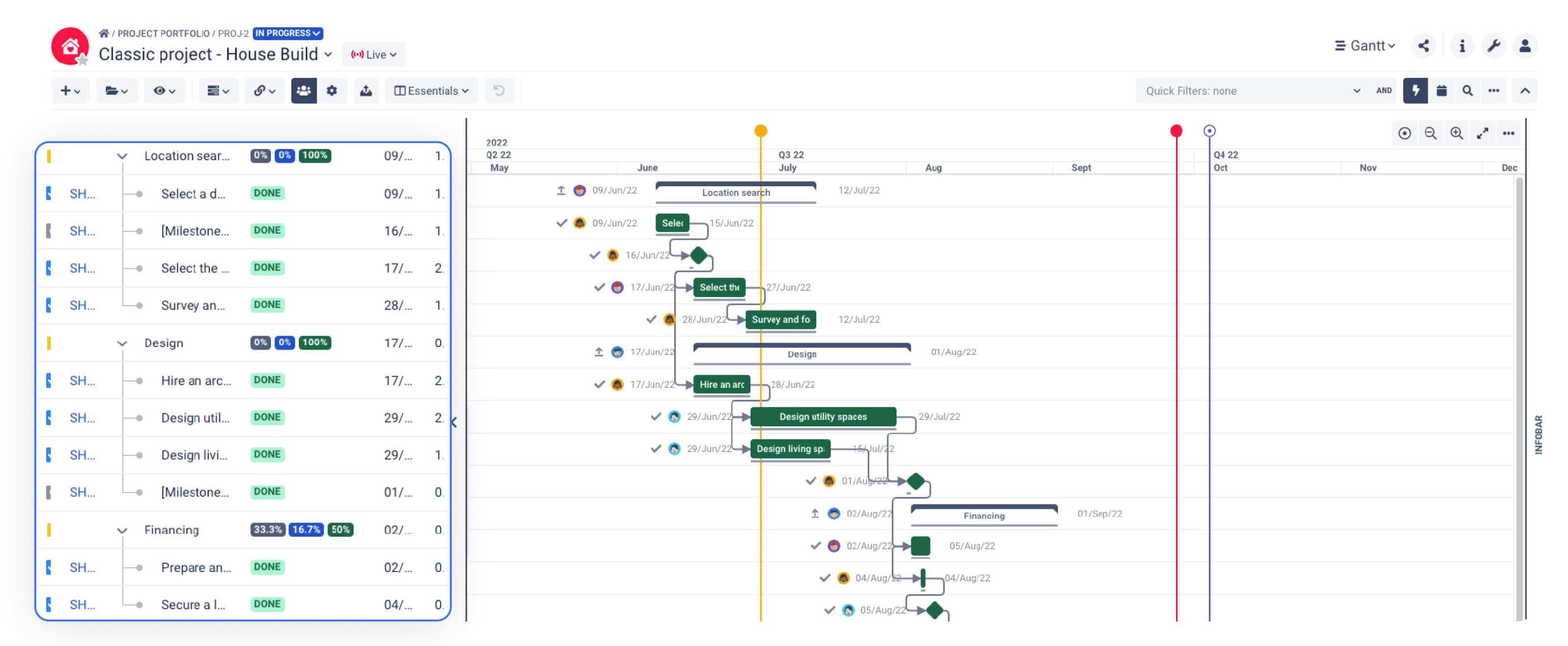This screenshot has height=646, width=1568.
Task: Collapse the Design group row
Action: tap(122, 344)
